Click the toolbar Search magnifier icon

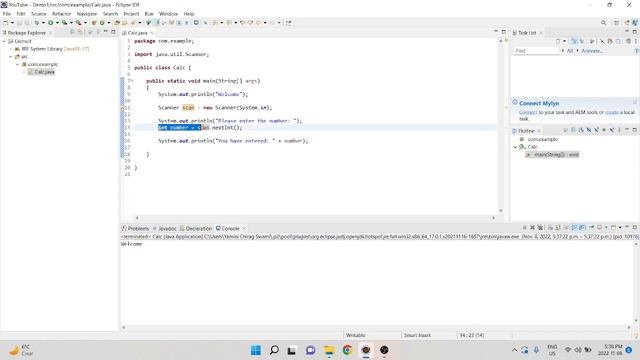point(603,23)
